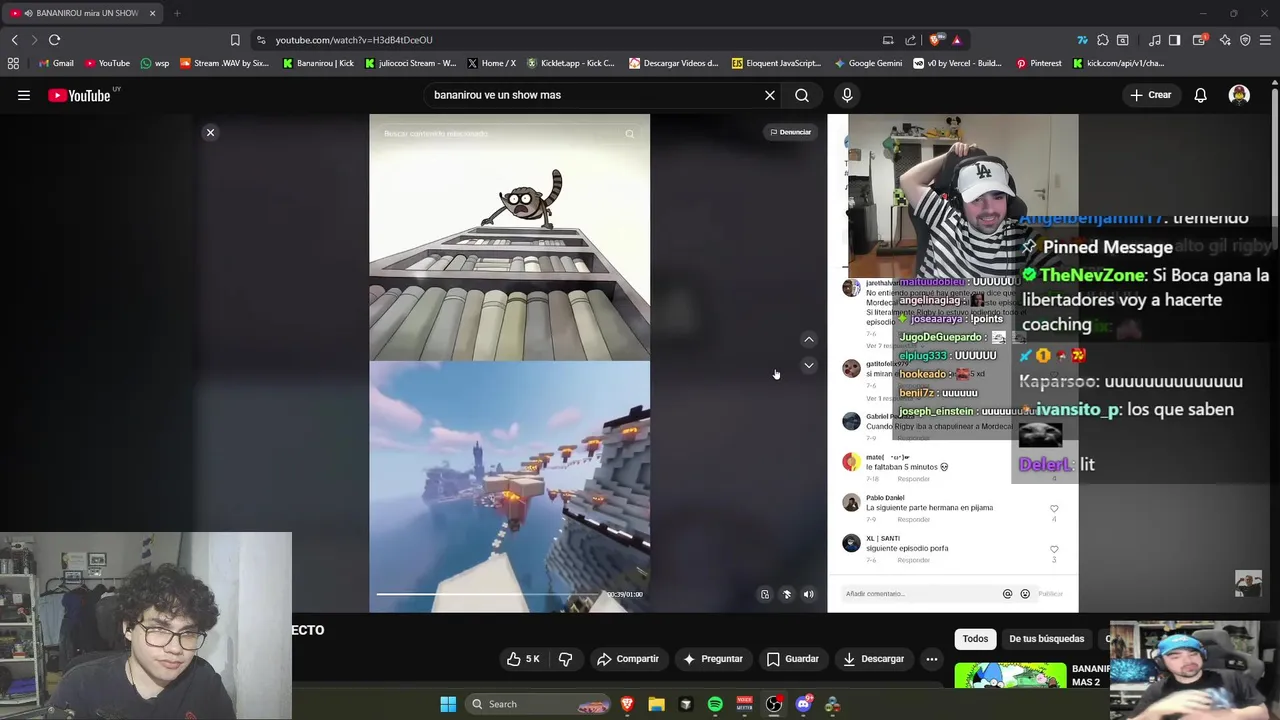This screenshot has height=720, width=1280.
Task: Open browser extensions puzzle icon
Action: pyautogui.click(x=1102, y=40)
